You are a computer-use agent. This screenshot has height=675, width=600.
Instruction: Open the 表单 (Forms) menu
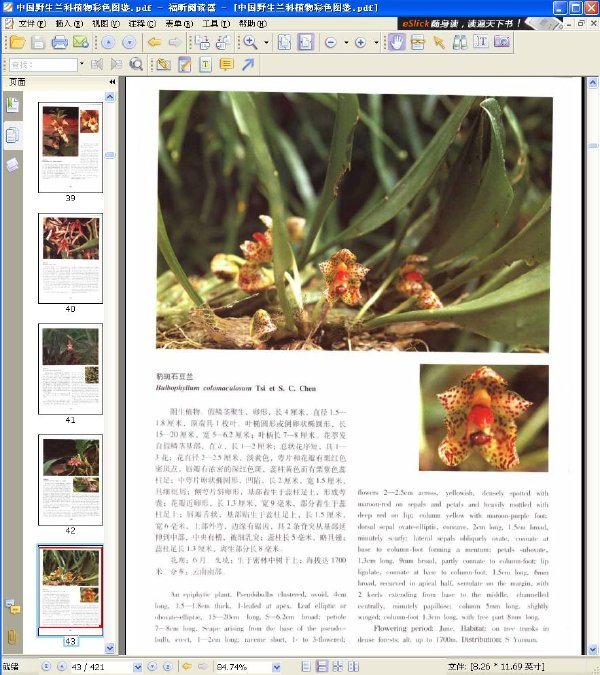coord(179,23)
